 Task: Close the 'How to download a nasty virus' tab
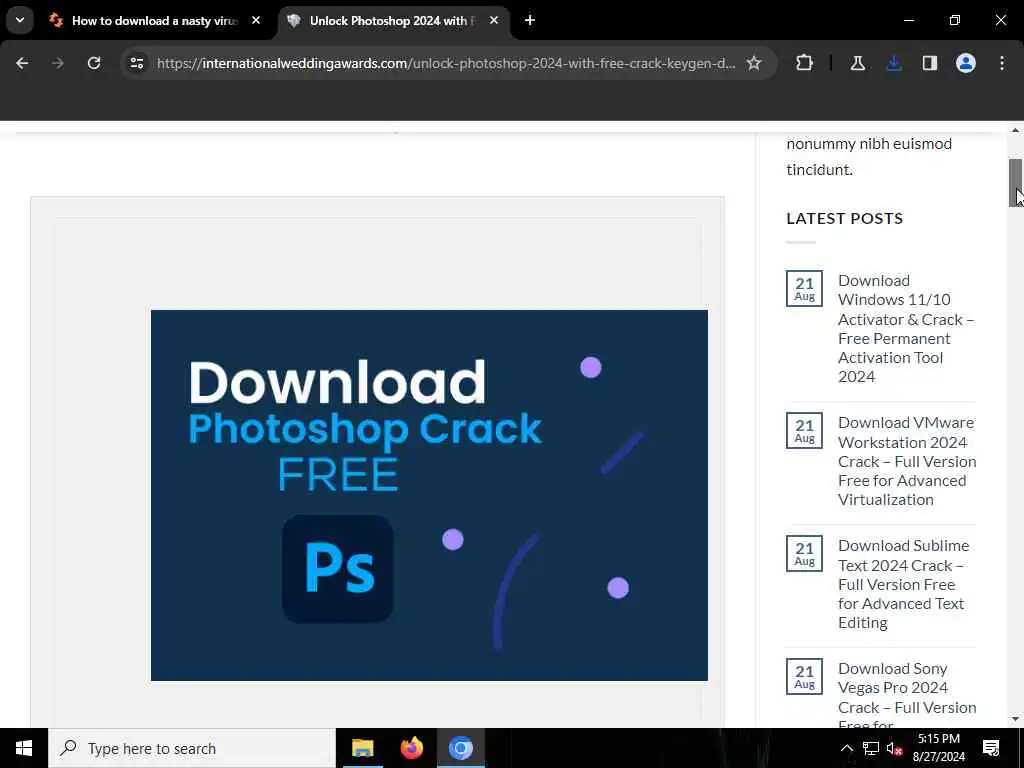(x=256, y=21)
